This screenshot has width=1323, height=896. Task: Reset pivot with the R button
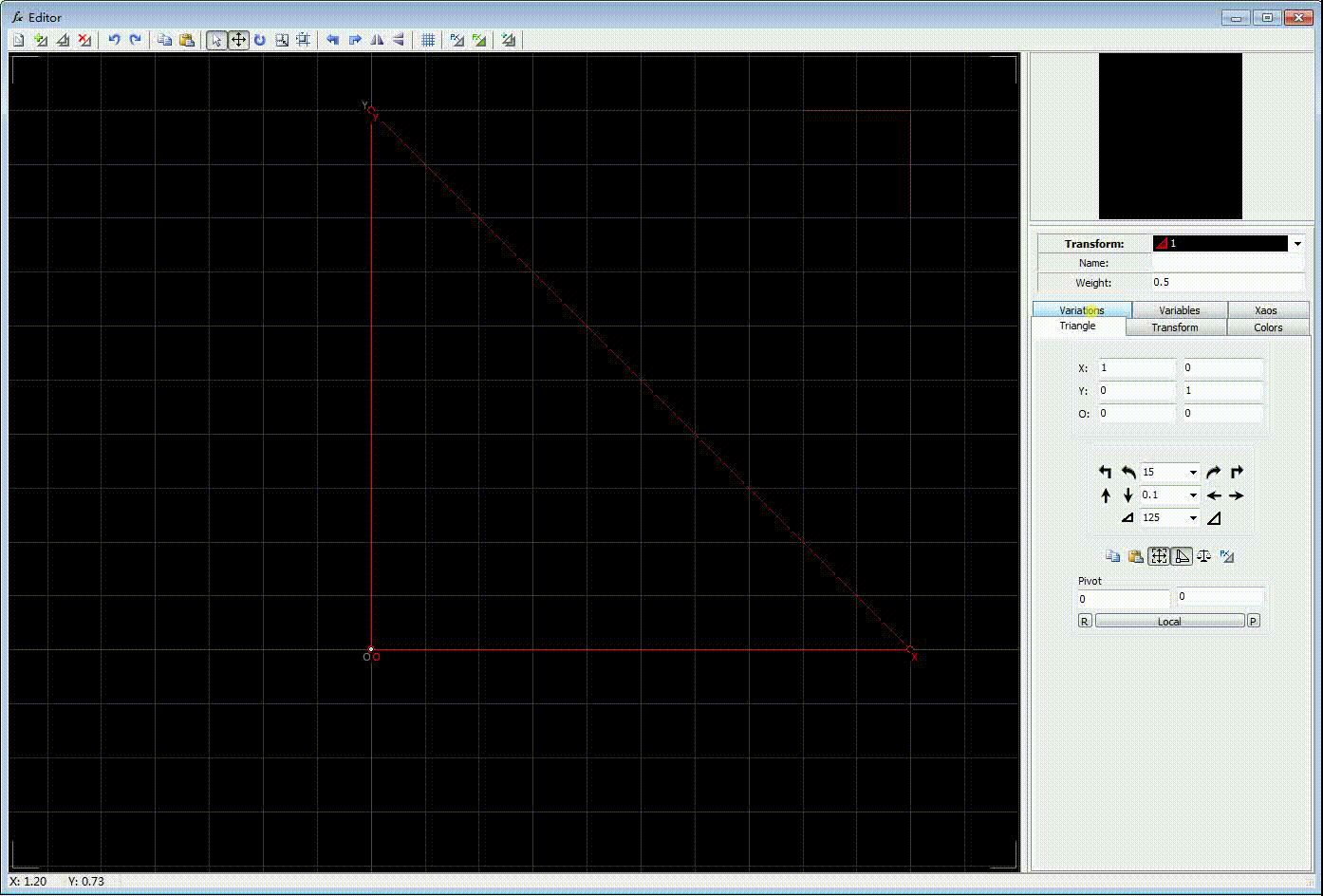point(1085,621)
